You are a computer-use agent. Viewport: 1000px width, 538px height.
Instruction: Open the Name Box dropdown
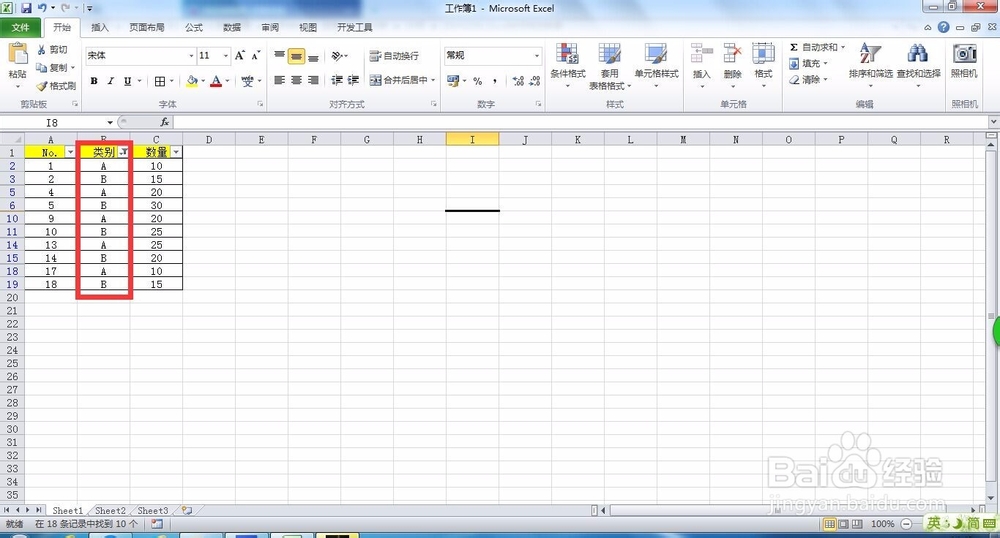pyautogui.click(x=110, y=122)
